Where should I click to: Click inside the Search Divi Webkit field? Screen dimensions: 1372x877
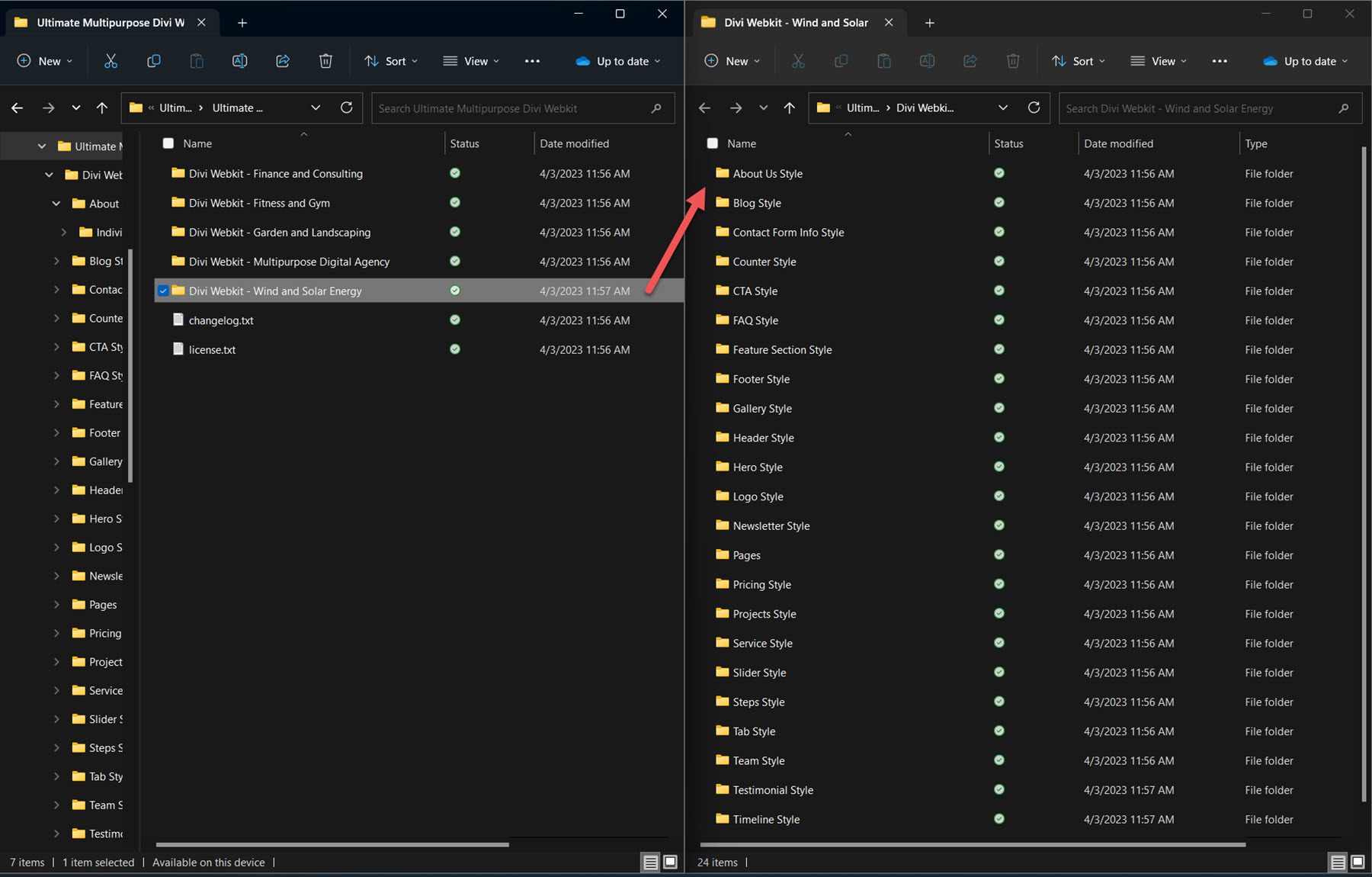(x=1189, y=108)
